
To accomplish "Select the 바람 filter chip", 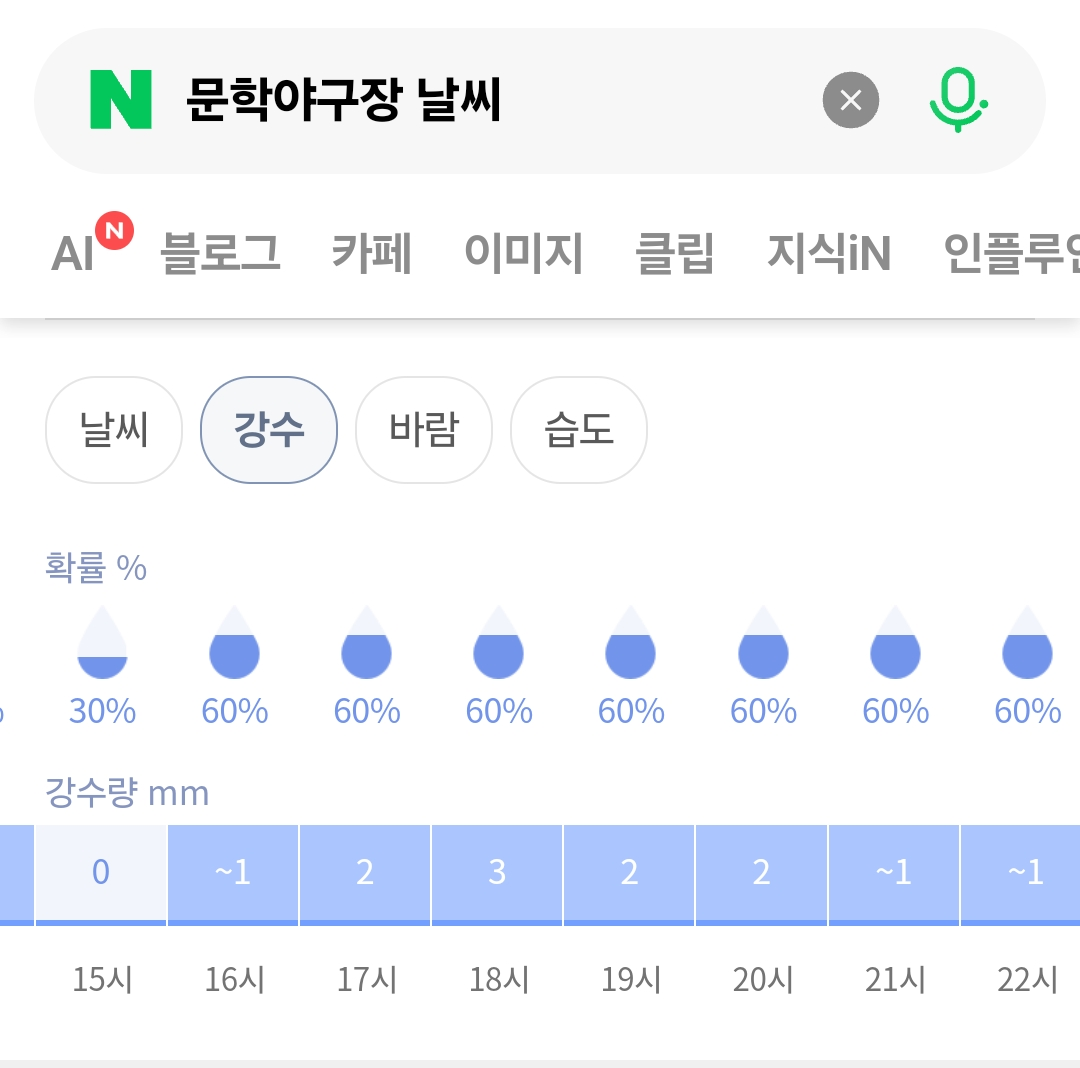I will [x=424, y=430].
